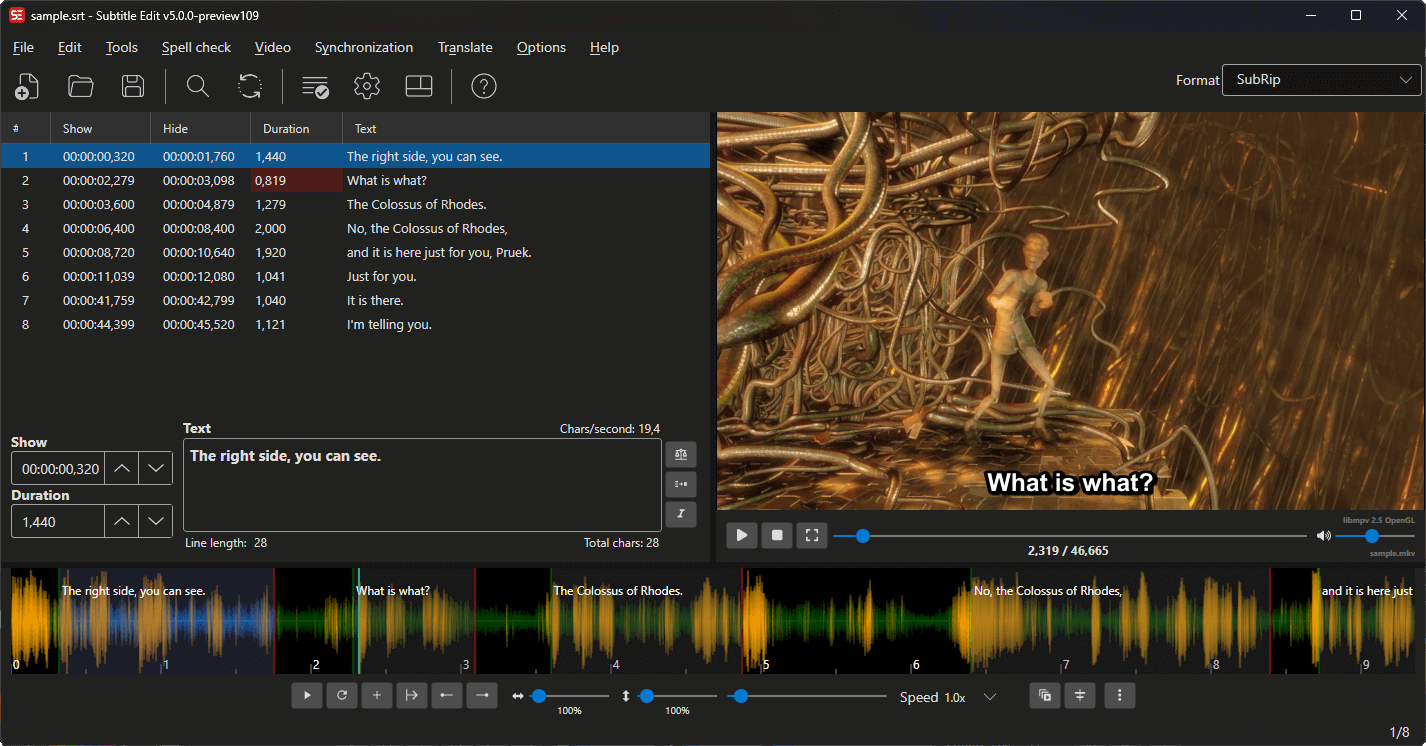Open the waveform three-dot more options menu
The height and width of the screenshot is (746, 1426).
tap(1120, 696)
